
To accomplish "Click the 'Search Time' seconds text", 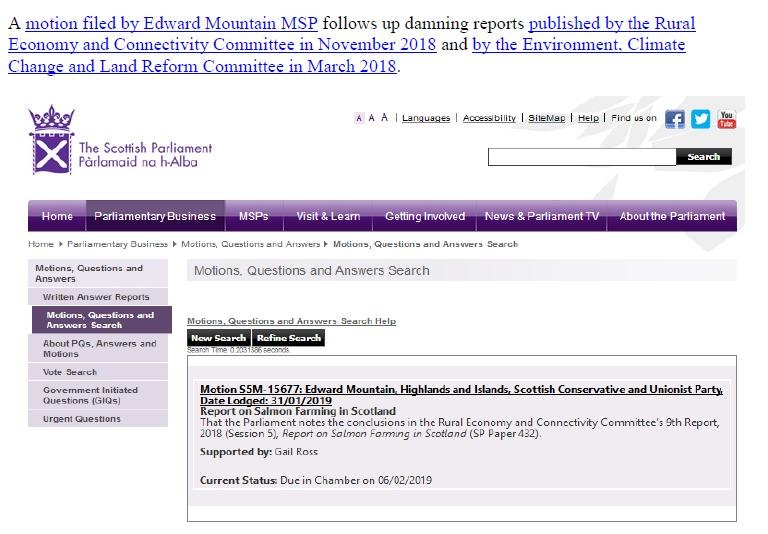I will 238,350.
